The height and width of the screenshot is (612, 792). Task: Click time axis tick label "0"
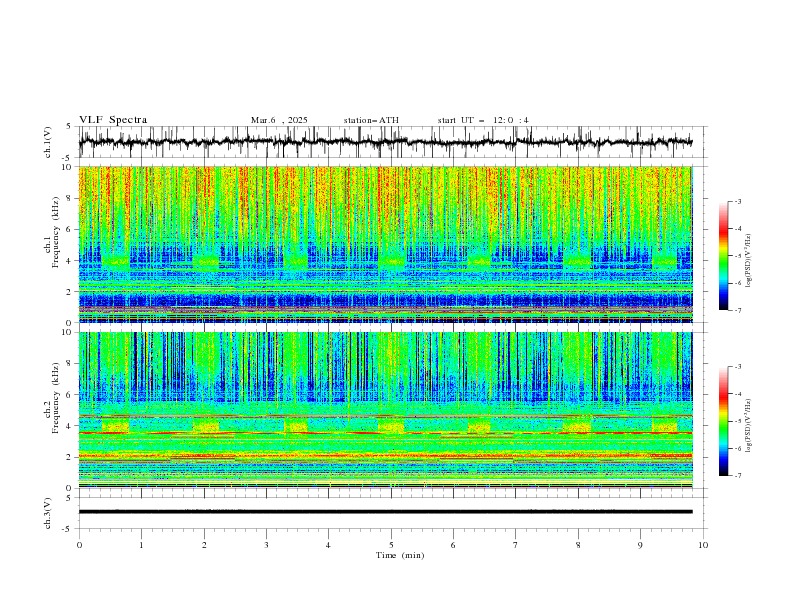pyautogui.click(x=79, y=545)
